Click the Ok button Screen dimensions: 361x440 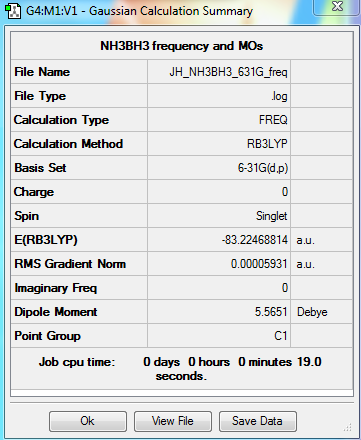tap(88, 421)
